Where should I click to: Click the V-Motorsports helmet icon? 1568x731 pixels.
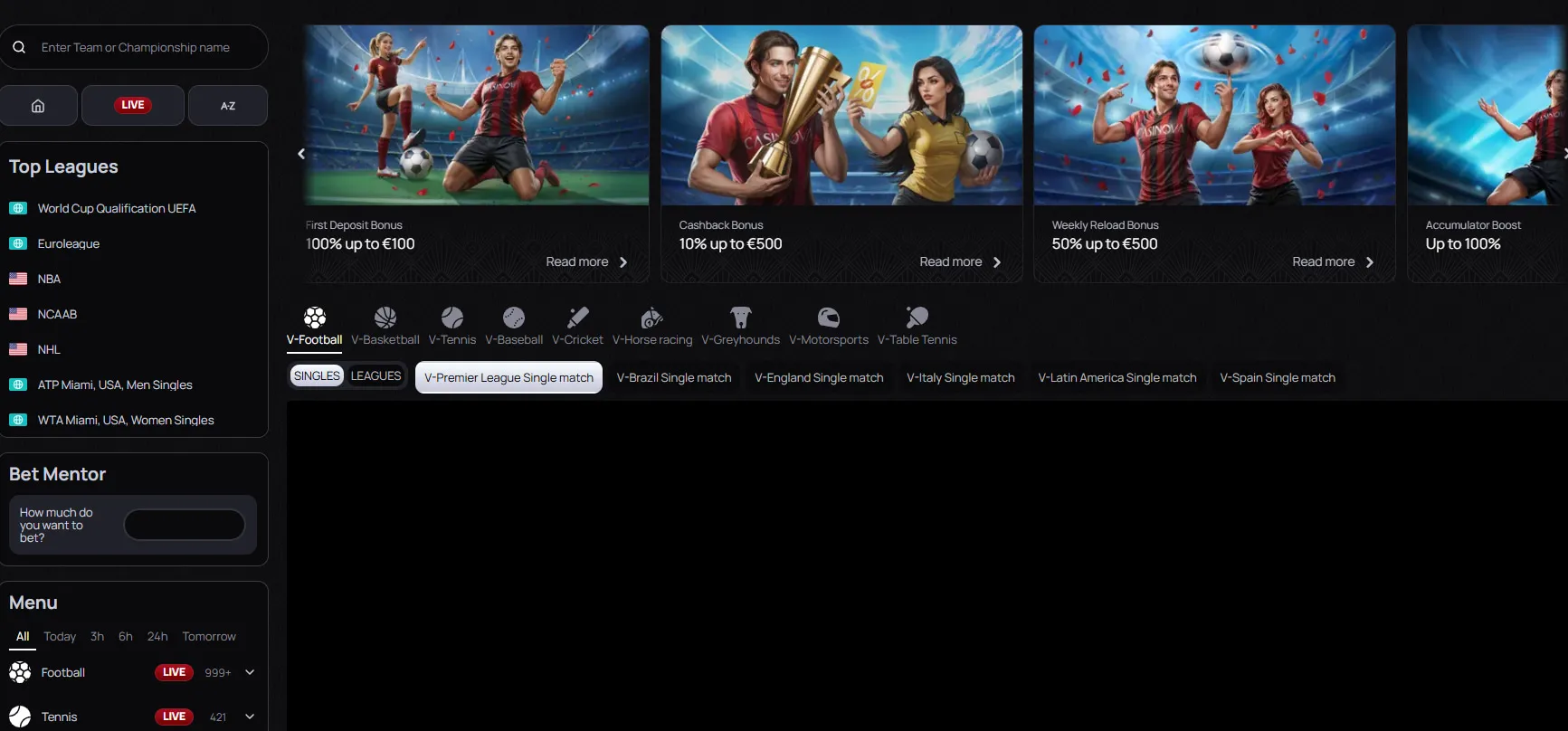pyautogui.click(x=828, y=318)
